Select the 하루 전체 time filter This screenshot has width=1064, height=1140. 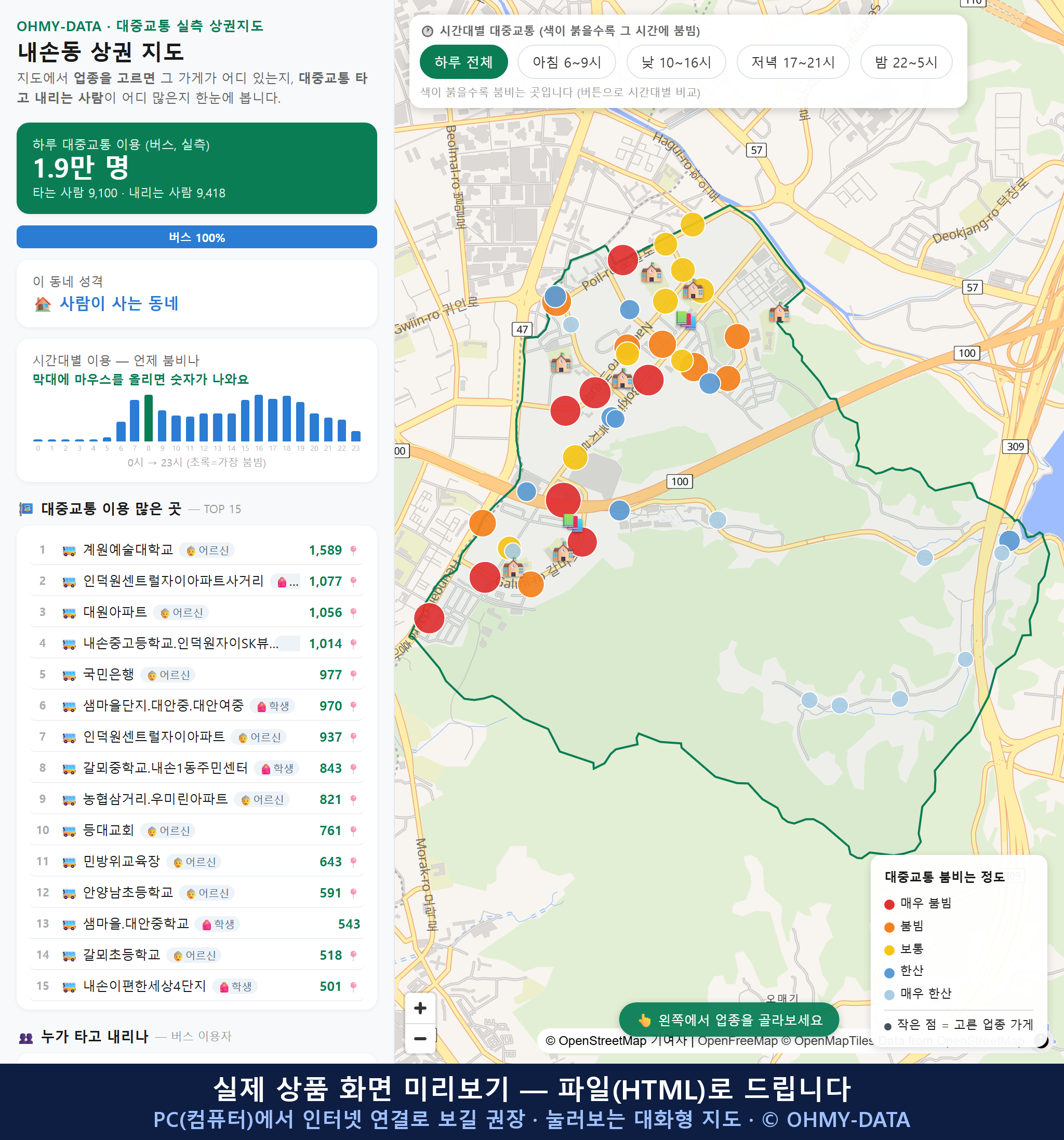tap(463, 62)
